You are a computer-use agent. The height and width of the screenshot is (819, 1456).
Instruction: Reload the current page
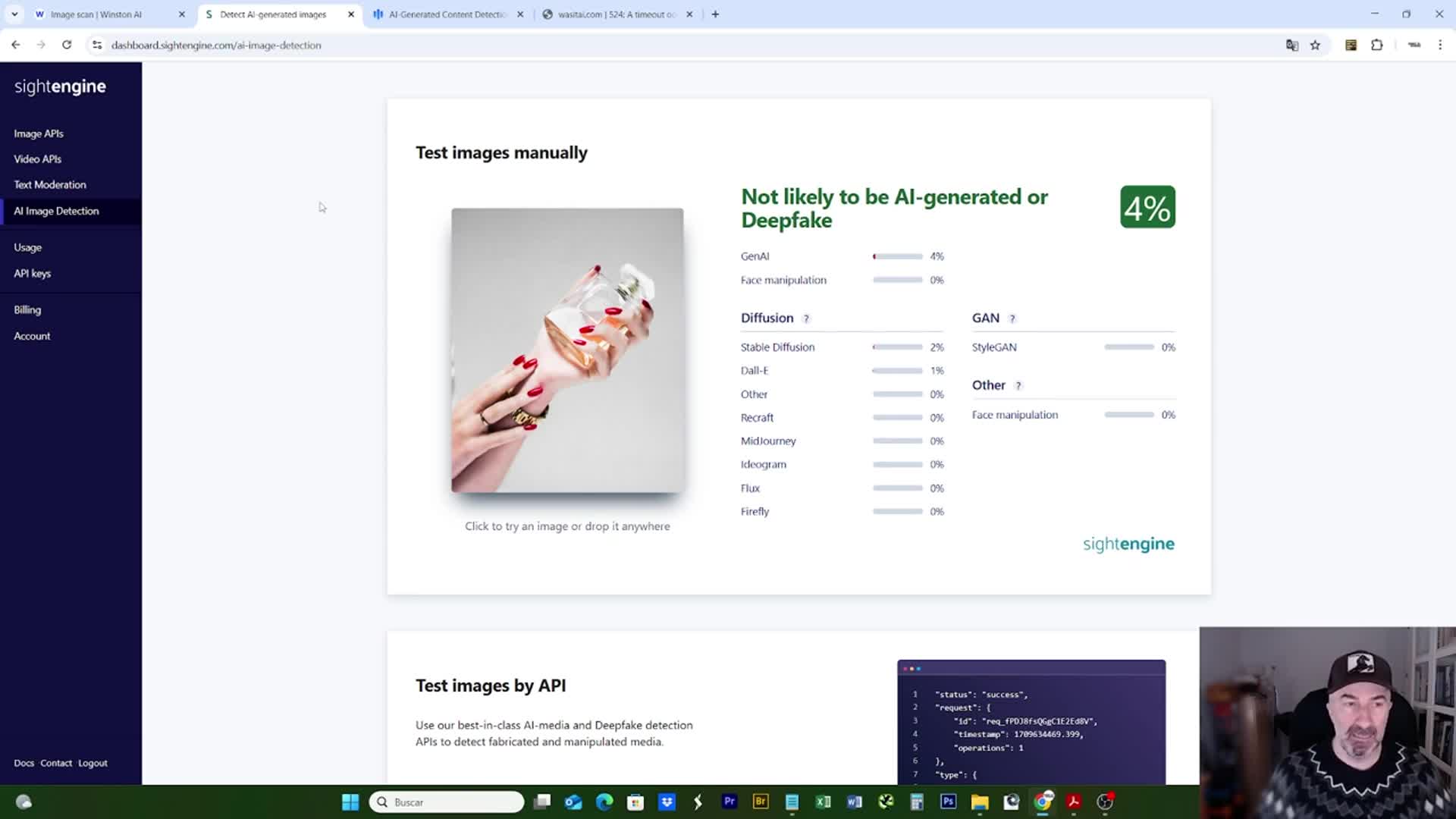pyautogui.click(x=67, y=45)
